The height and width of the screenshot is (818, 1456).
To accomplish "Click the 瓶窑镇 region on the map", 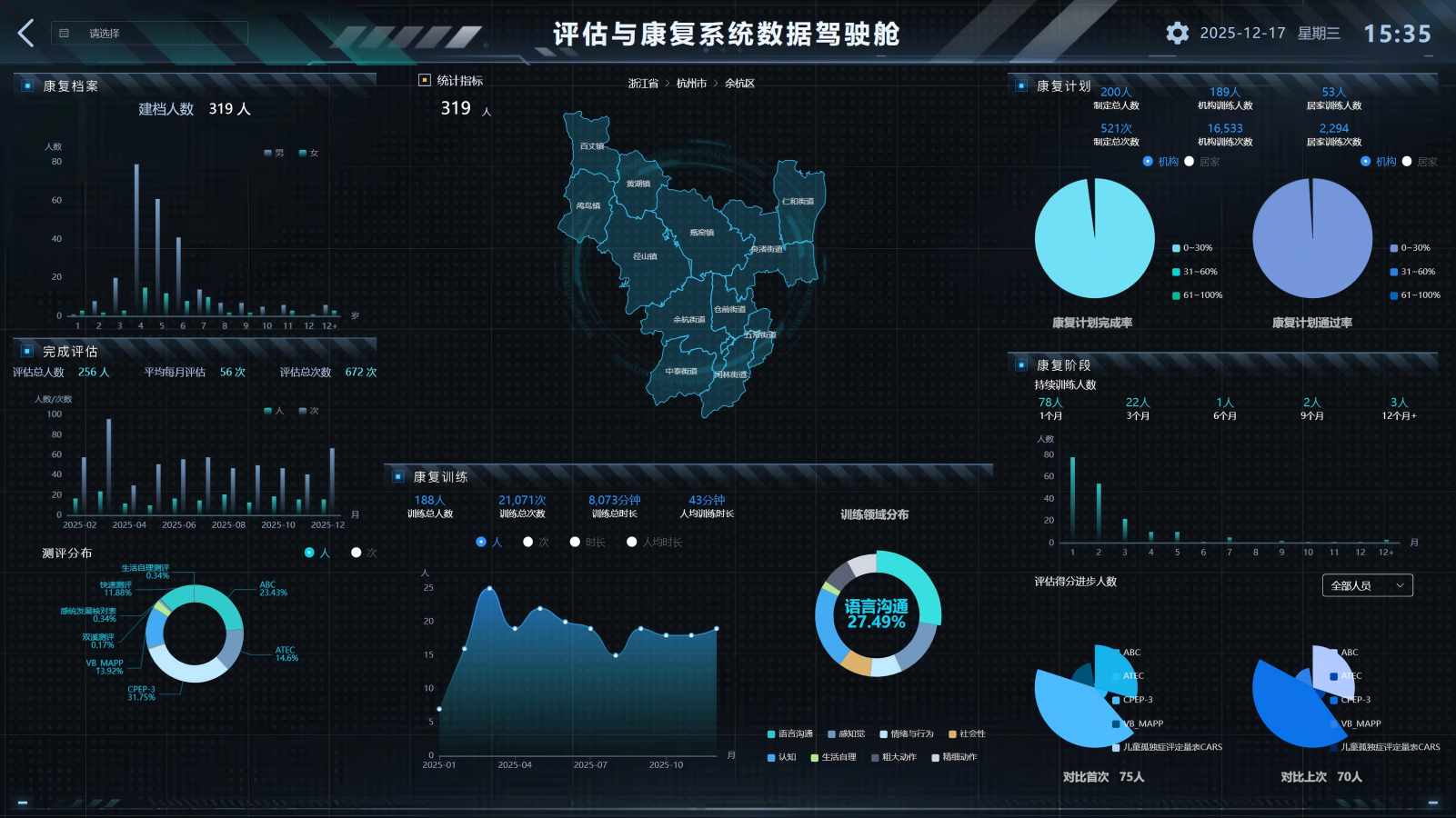I will coord(701,233).
